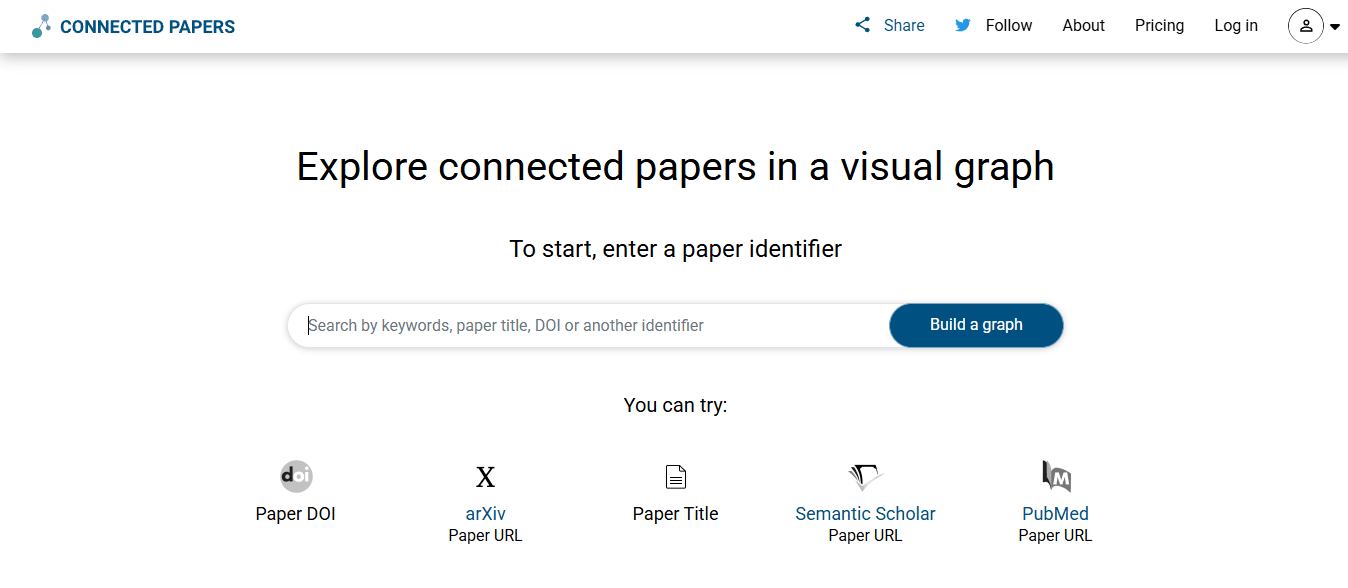Image resolution: width=1348 pixels, height=588 pixels.
Task: Click the PubMed library icon
Action: point(1055,476)
